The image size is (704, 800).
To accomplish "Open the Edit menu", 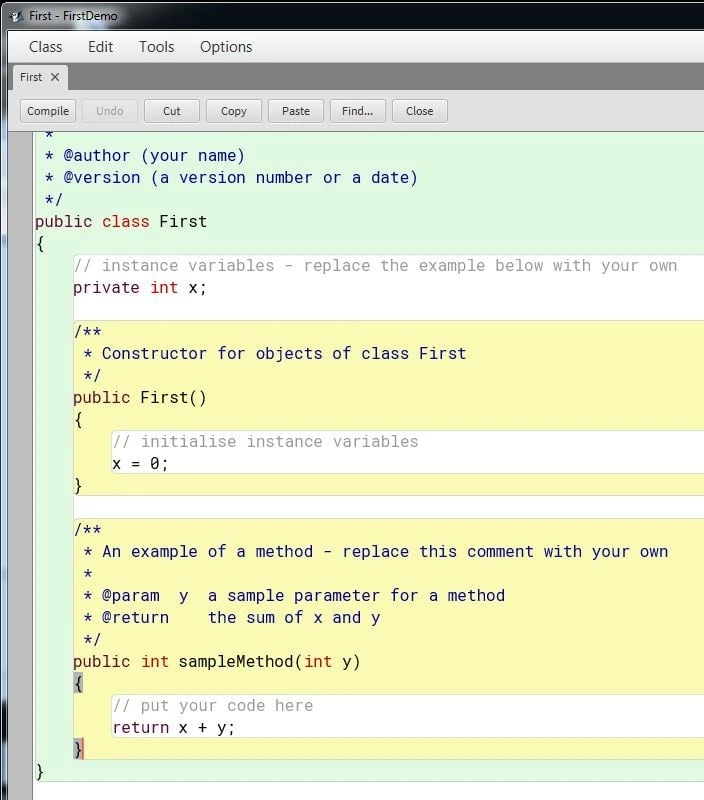I will click(x=100, y=47).
